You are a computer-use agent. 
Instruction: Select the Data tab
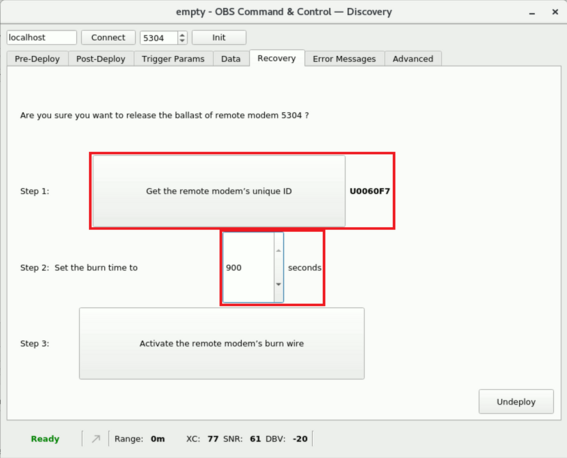click(231, 59)
